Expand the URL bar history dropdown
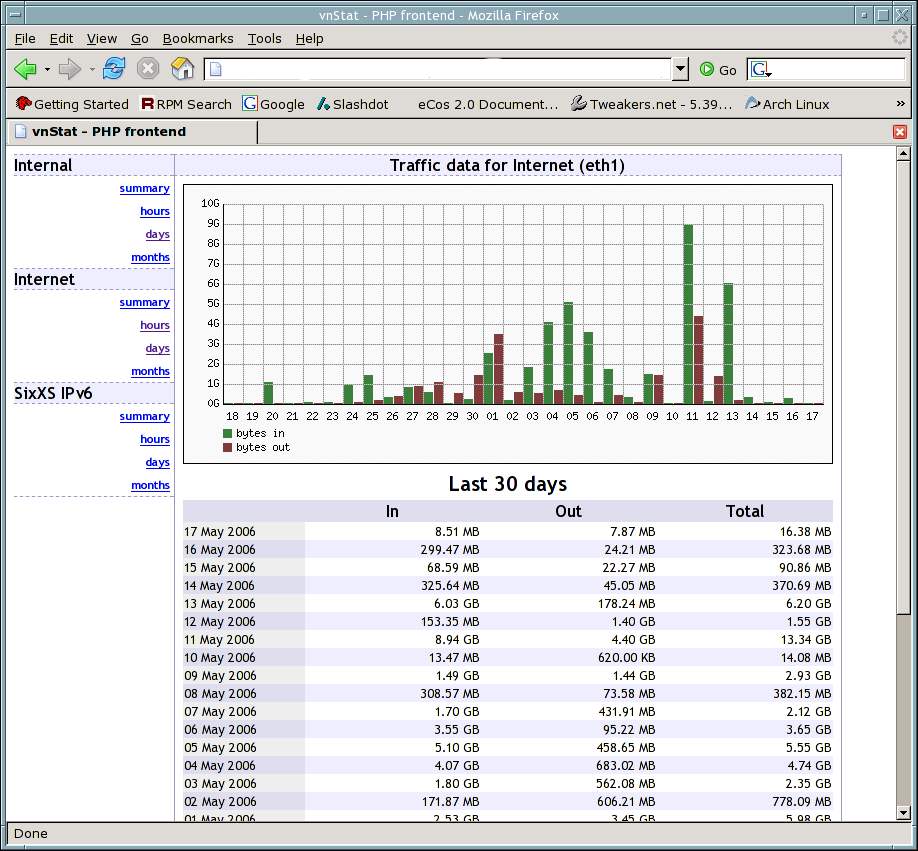The height and width of the screenshot is (851, 918). pos(680,69)
